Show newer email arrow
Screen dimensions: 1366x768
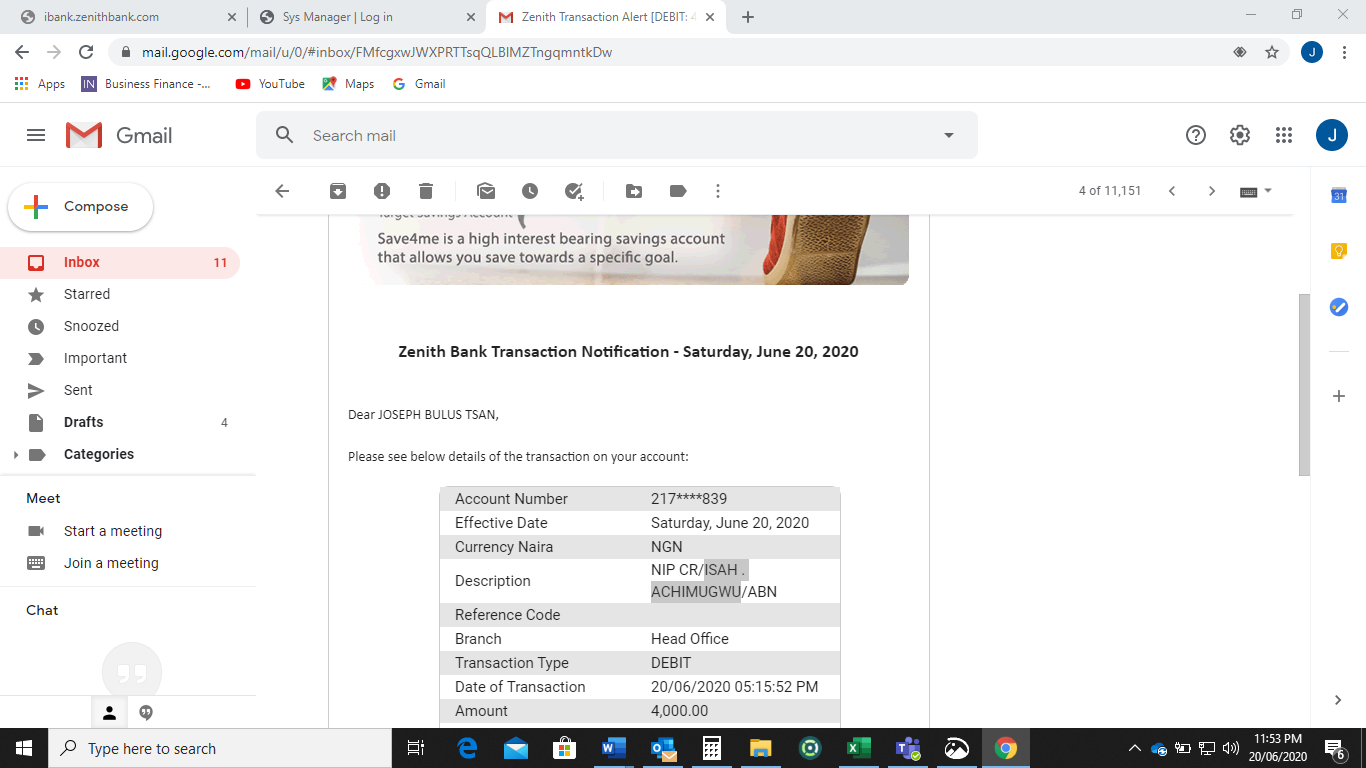click(x=1172, y=191)
